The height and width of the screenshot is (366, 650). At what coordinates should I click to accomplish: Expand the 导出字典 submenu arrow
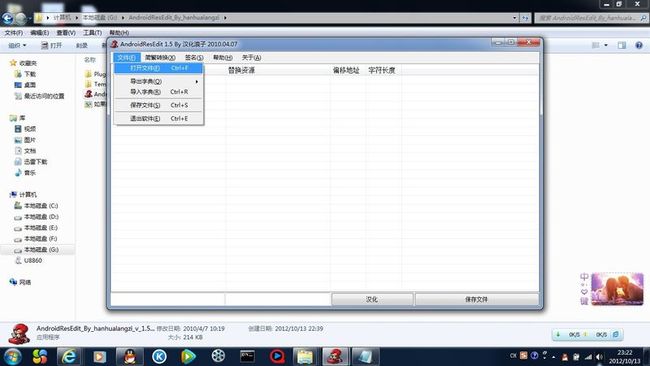(197, 82)
